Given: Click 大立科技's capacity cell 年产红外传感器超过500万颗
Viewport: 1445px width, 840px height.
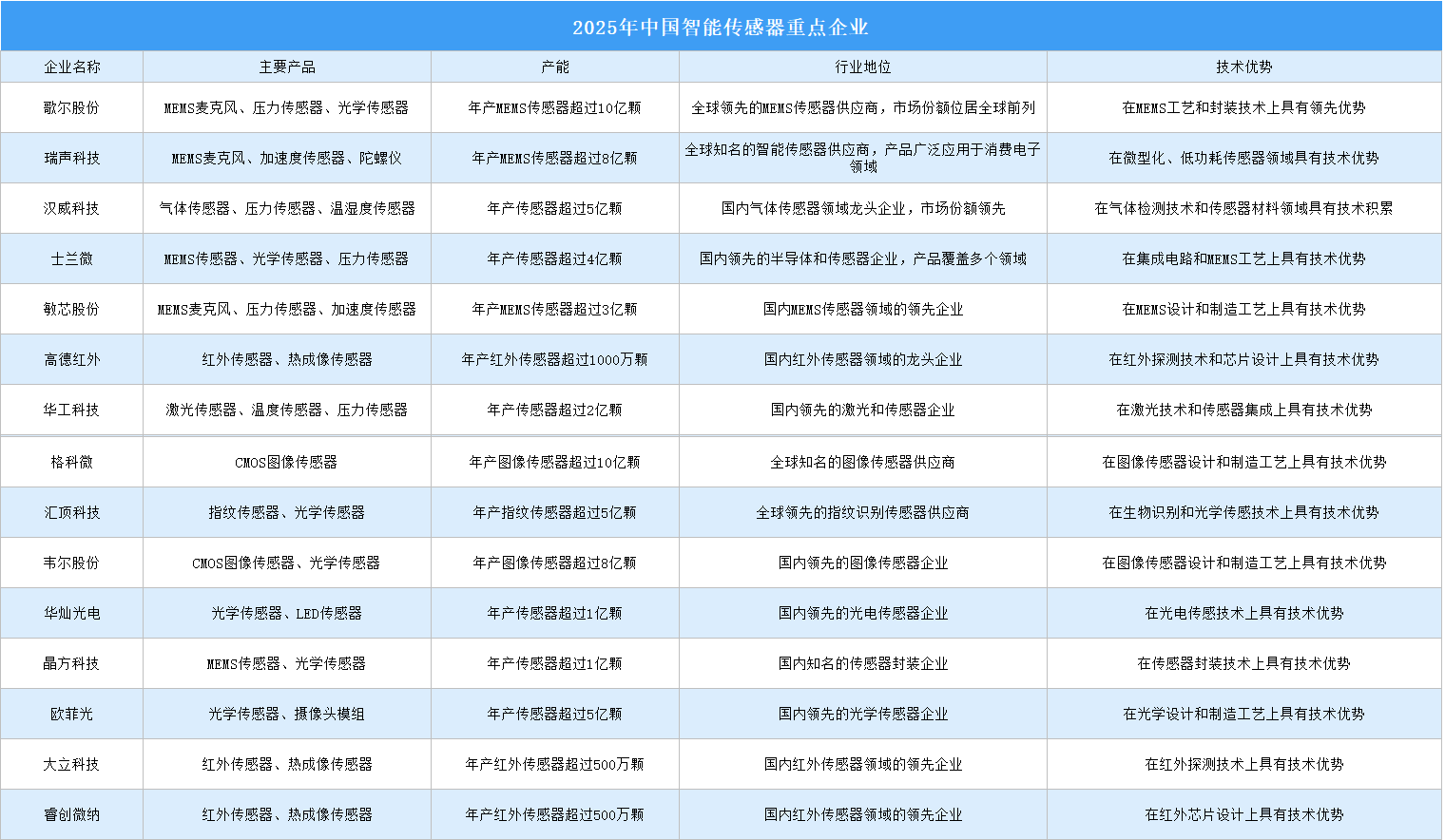Looking at the screenshot, I should tap(554, 764).
